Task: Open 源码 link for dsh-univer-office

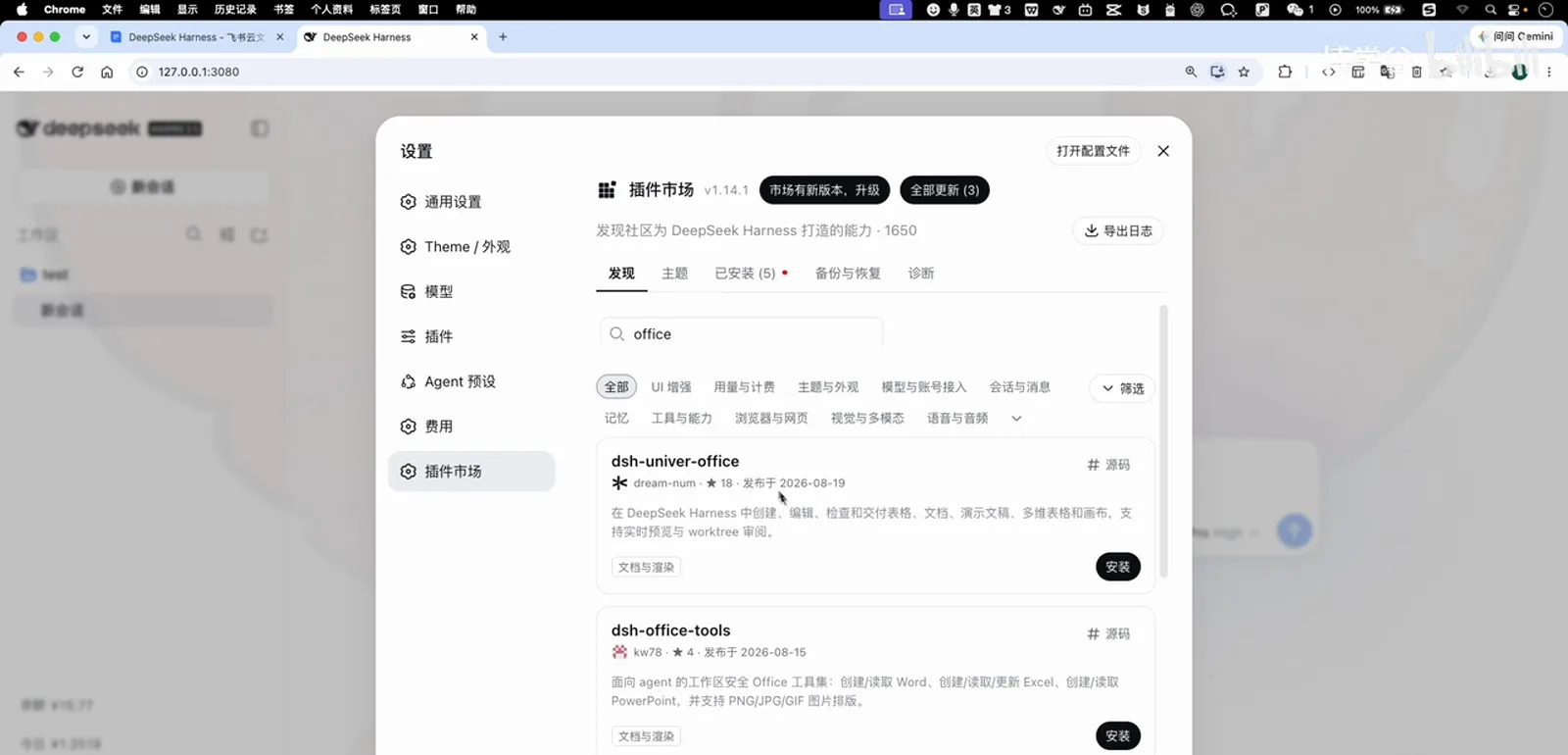Action: pos(1108,465)
